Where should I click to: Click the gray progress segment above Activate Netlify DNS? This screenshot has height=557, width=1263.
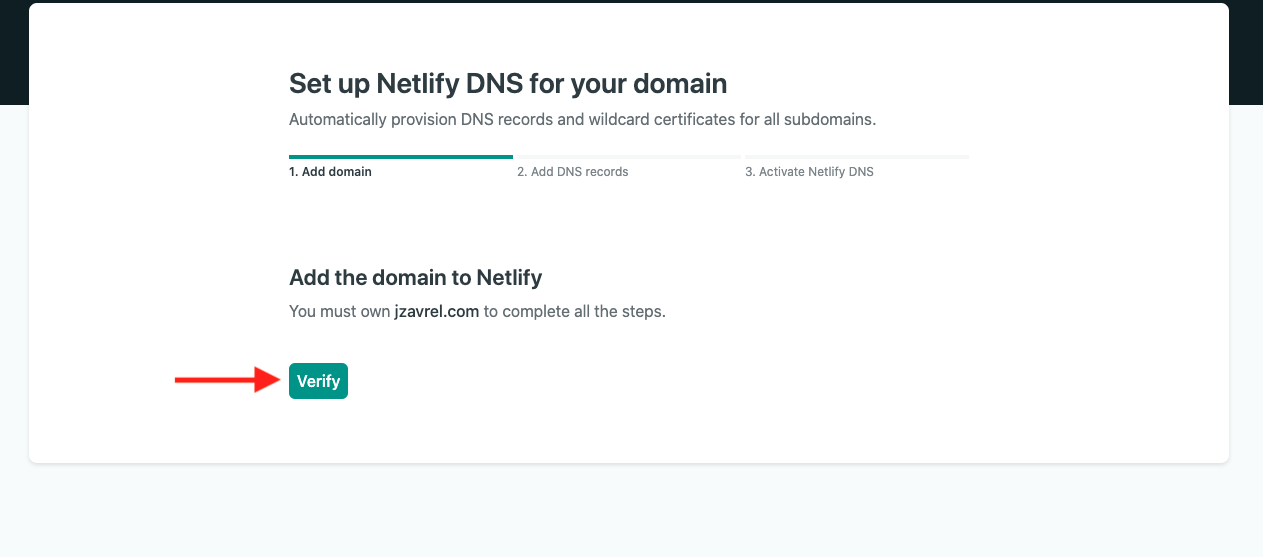pos(855,157)
